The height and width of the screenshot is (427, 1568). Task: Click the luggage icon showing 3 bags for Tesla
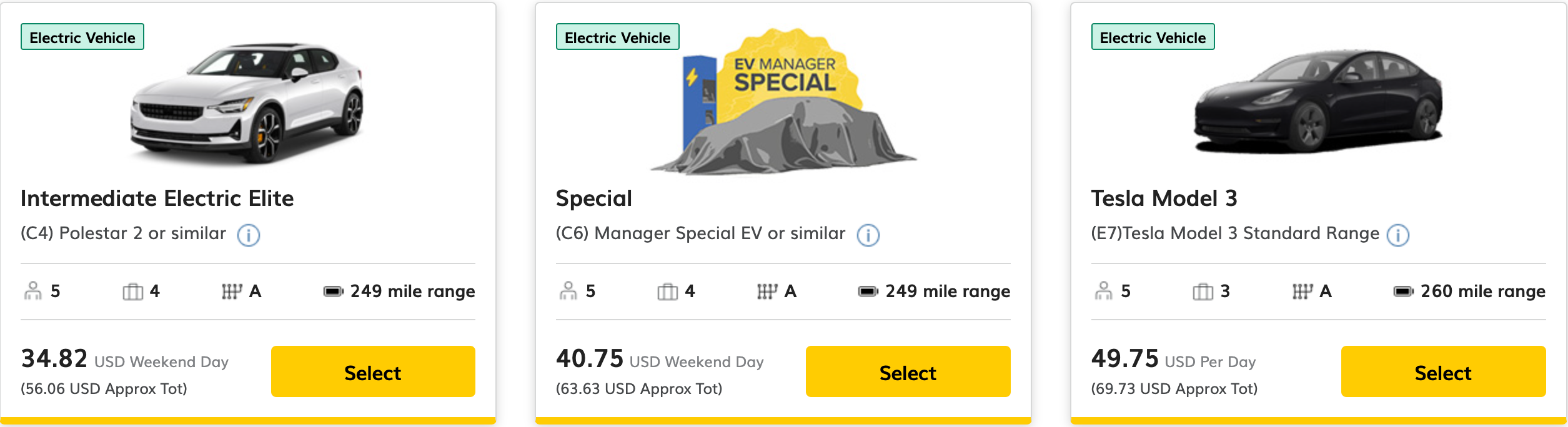[x=1203, y=290]
